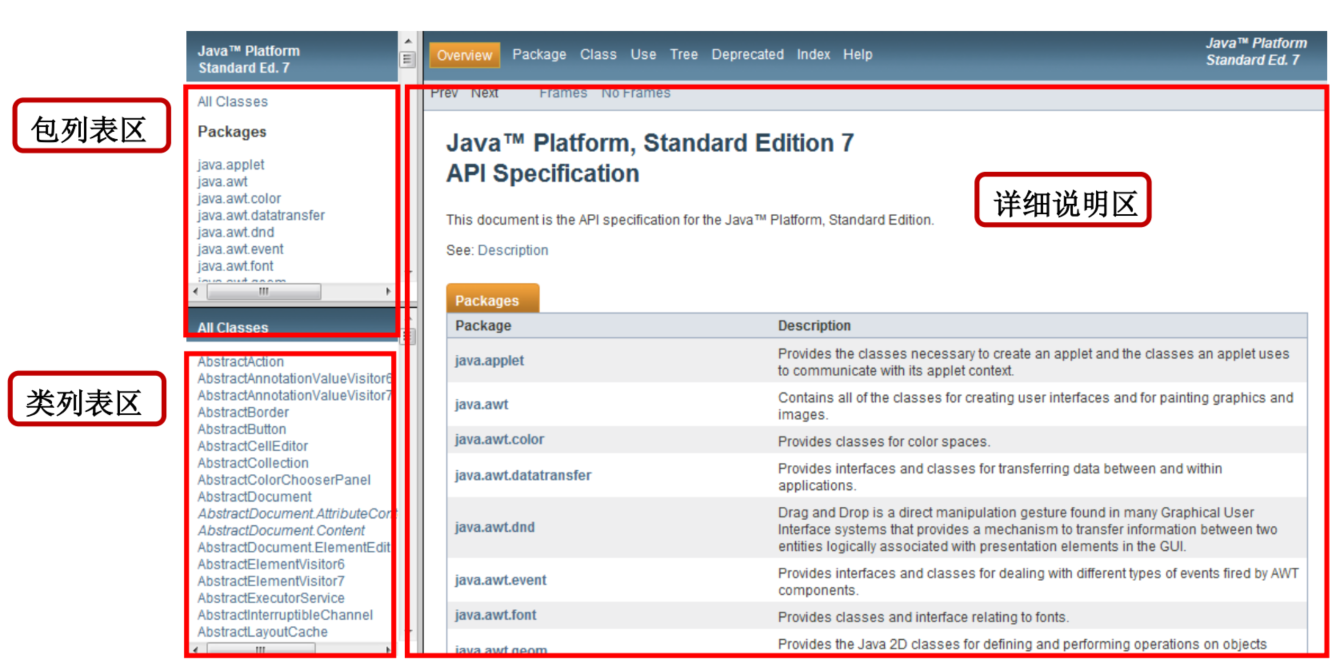Click the Prev link
Image resolution: width=1335 pixels, height=659 pixels.
(x=444, y=93)
